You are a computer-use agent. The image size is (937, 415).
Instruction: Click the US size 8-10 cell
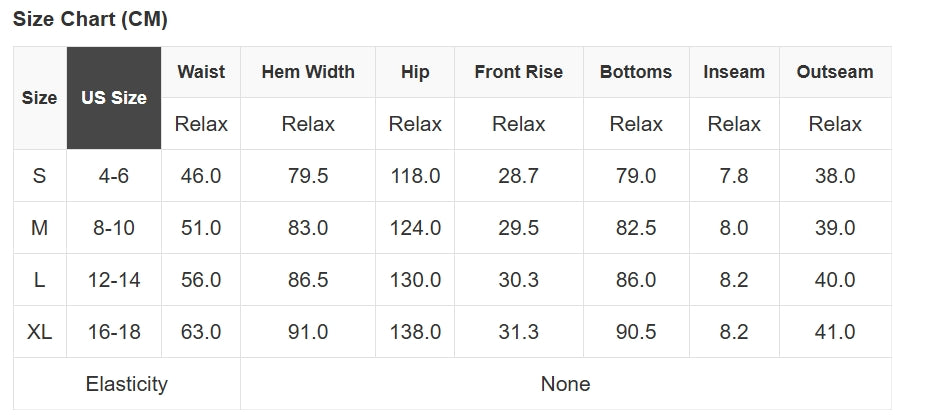pyautogui.click(x=114, y=228)
